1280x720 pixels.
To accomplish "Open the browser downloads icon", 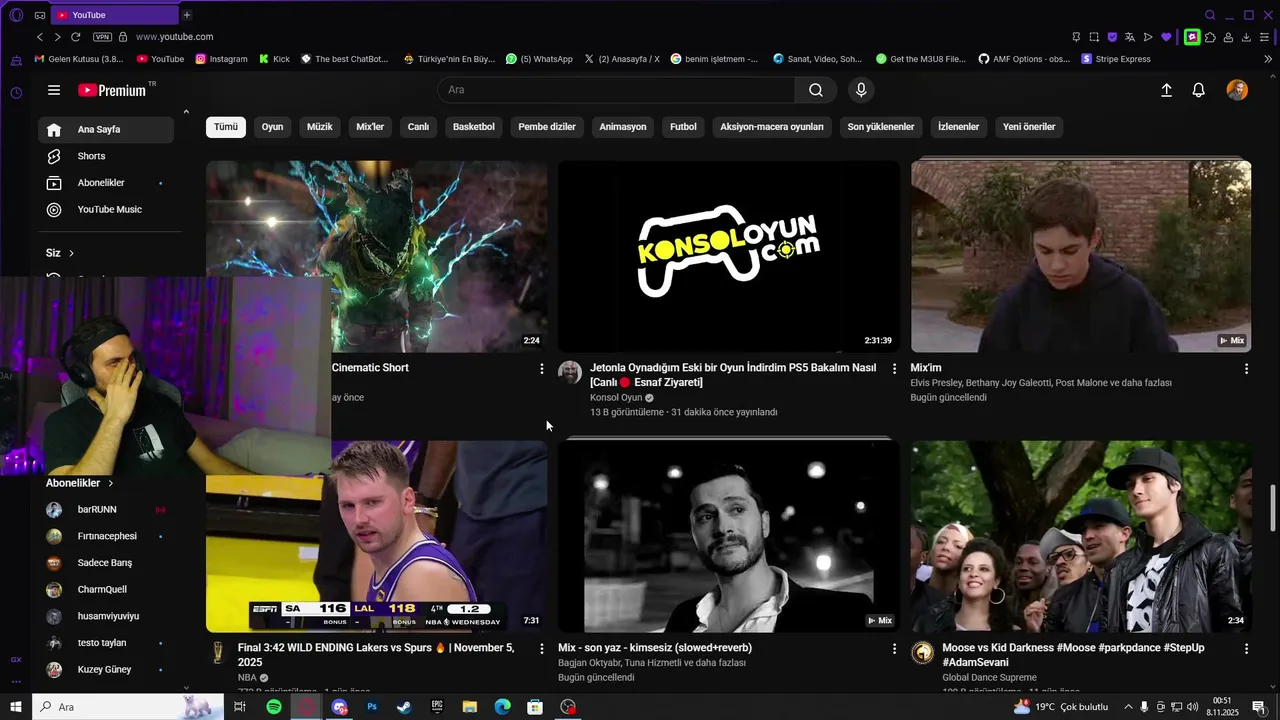I will click(1246, 37).
